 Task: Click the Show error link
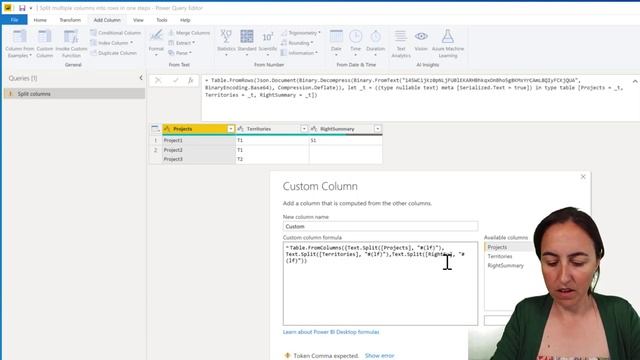click(x=379, y=356)
